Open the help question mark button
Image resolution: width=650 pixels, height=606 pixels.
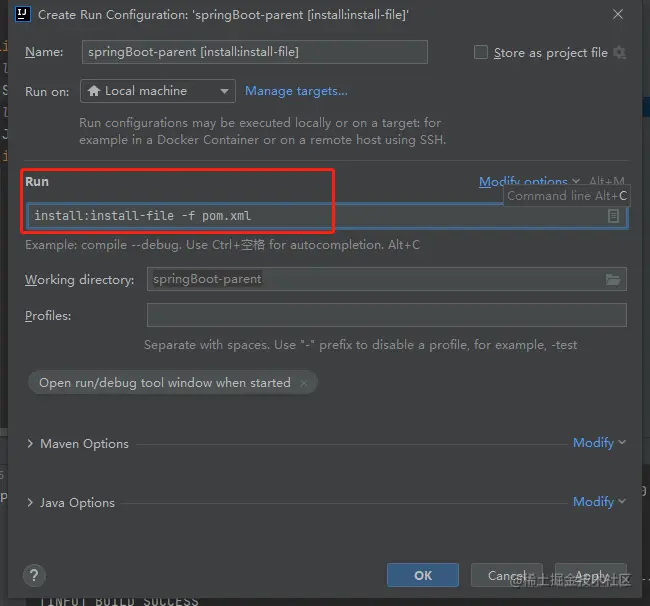[34, 575]
